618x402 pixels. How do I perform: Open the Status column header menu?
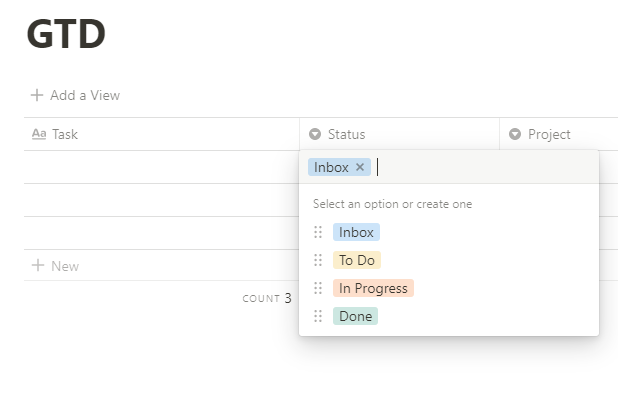pos(346,134)
